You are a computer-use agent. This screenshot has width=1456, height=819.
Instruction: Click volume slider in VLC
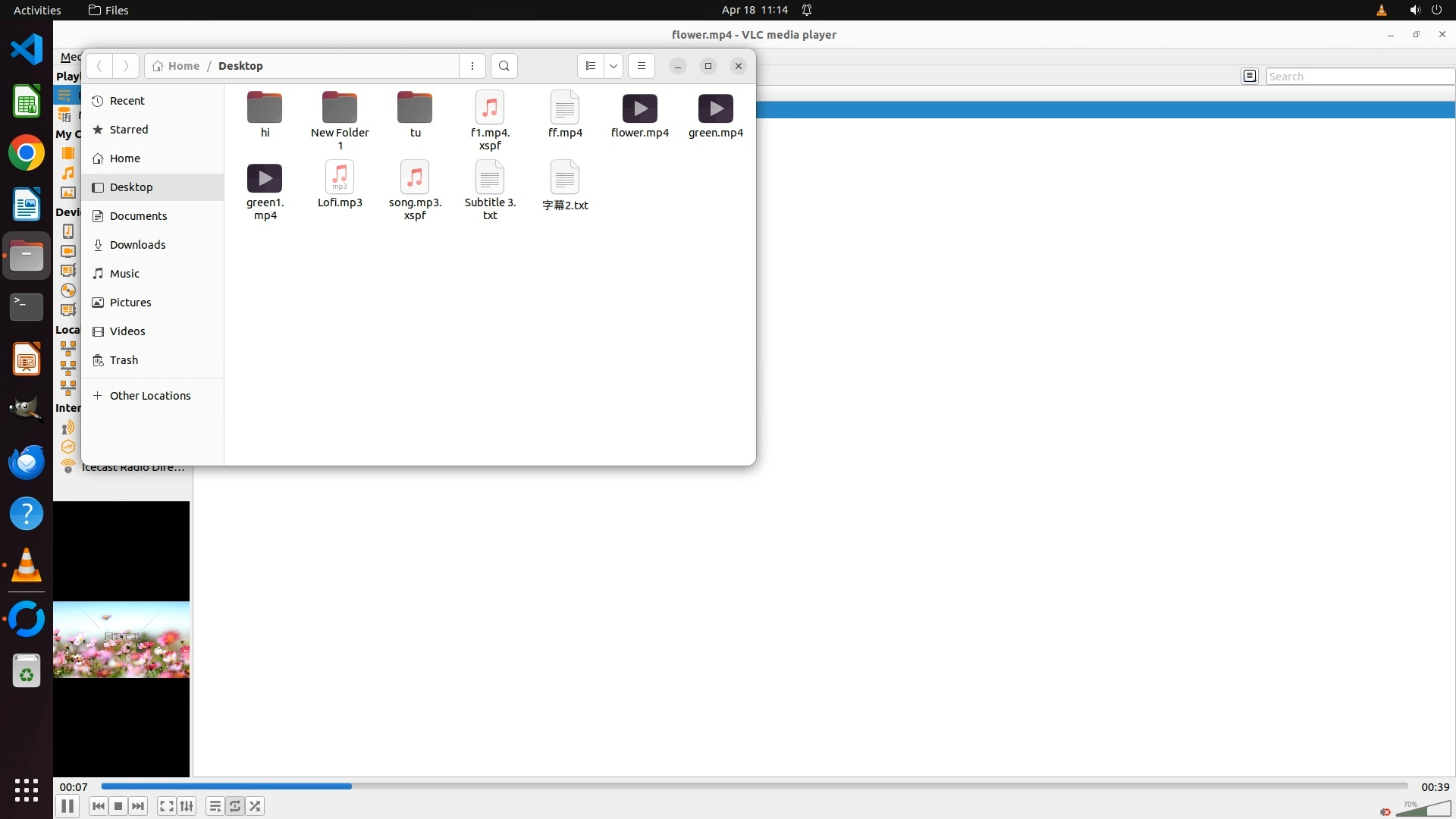pos(1423,809)
